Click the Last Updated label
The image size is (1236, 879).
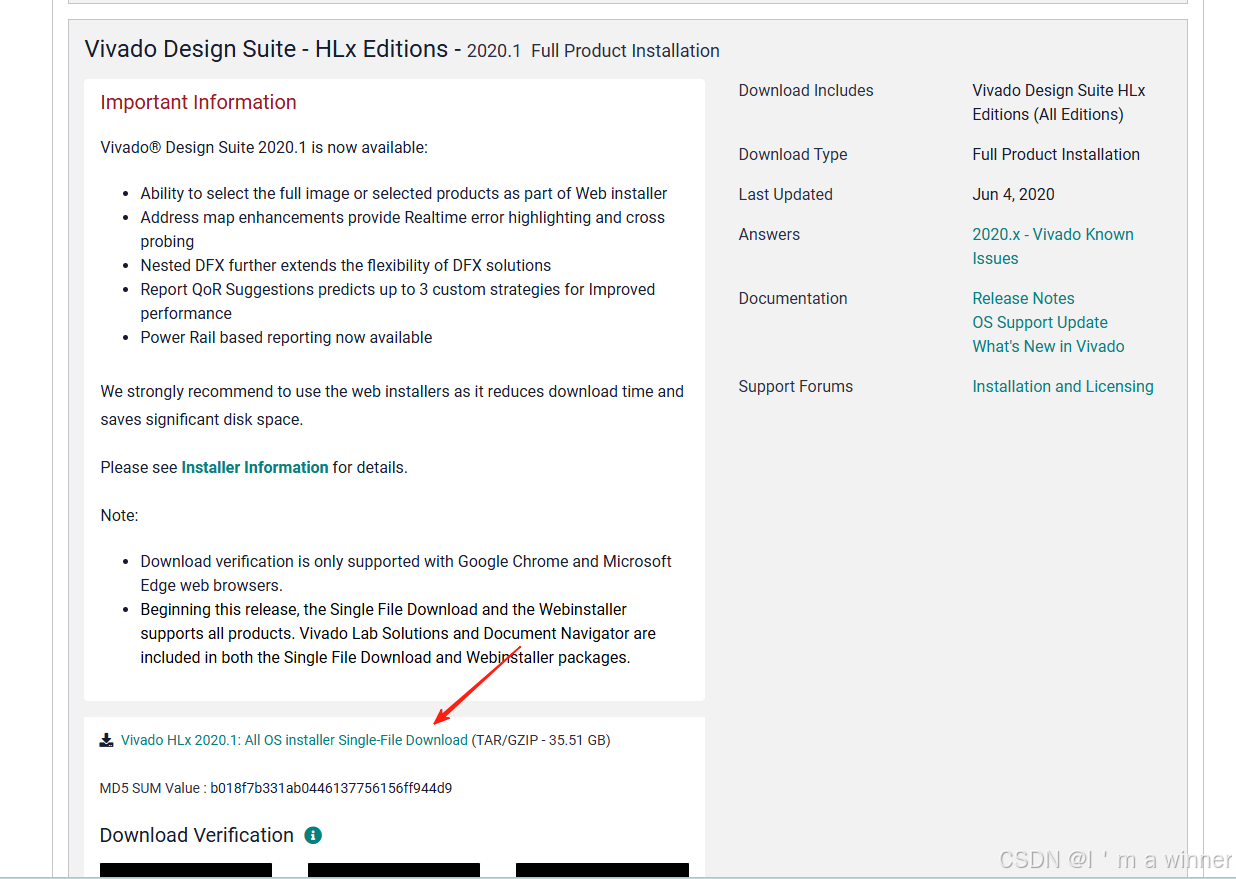click(x=785, y=194)
